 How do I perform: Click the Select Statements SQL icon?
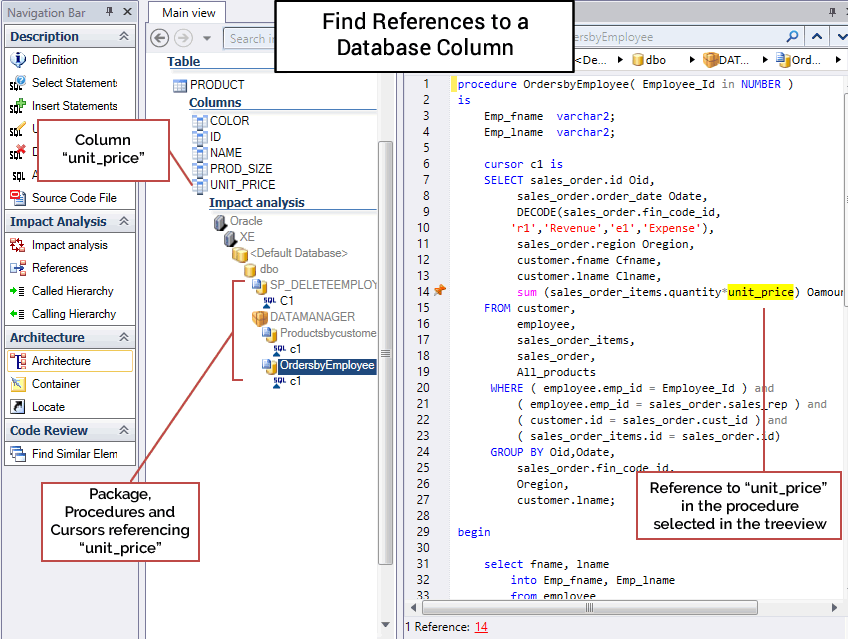point(17,83)
